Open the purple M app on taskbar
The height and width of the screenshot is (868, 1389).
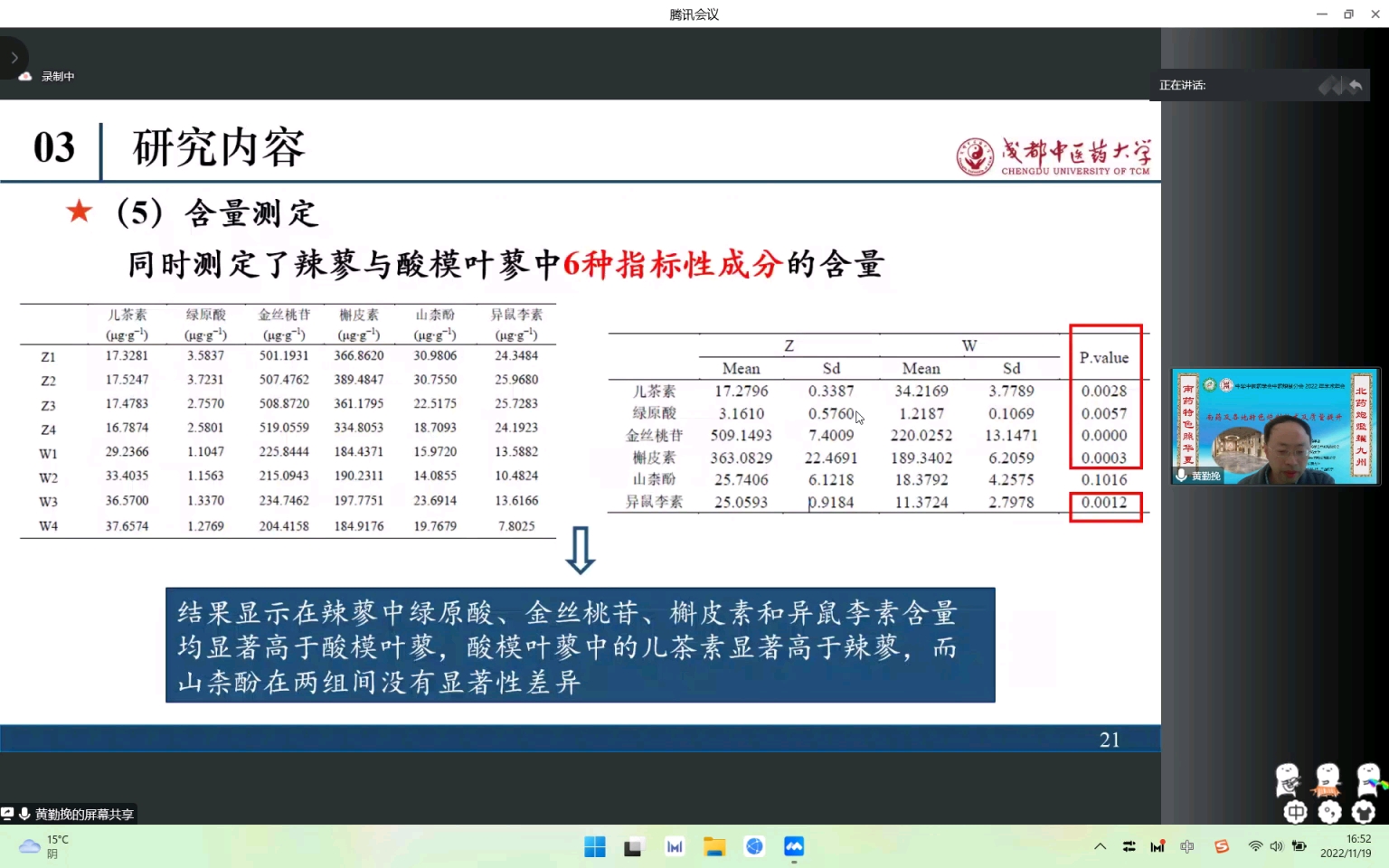point(675,847)
